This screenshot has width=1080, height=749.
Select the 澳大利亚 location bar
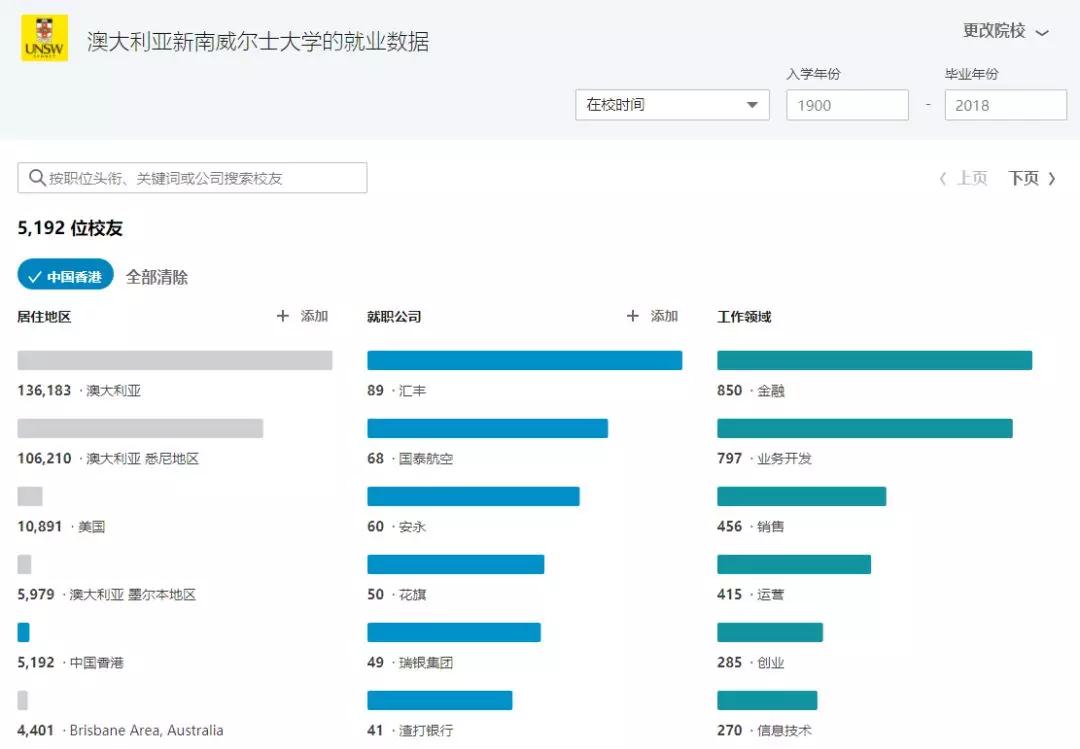175,360
